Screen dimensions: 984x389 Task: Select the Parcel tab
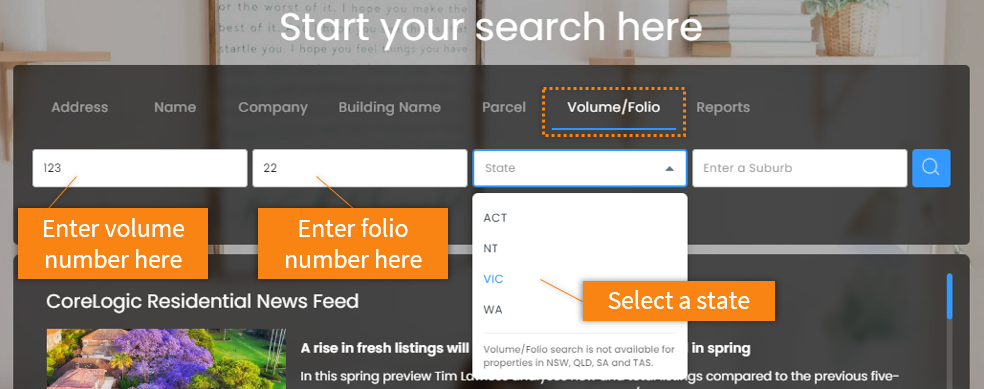click(x=504, y=107)
